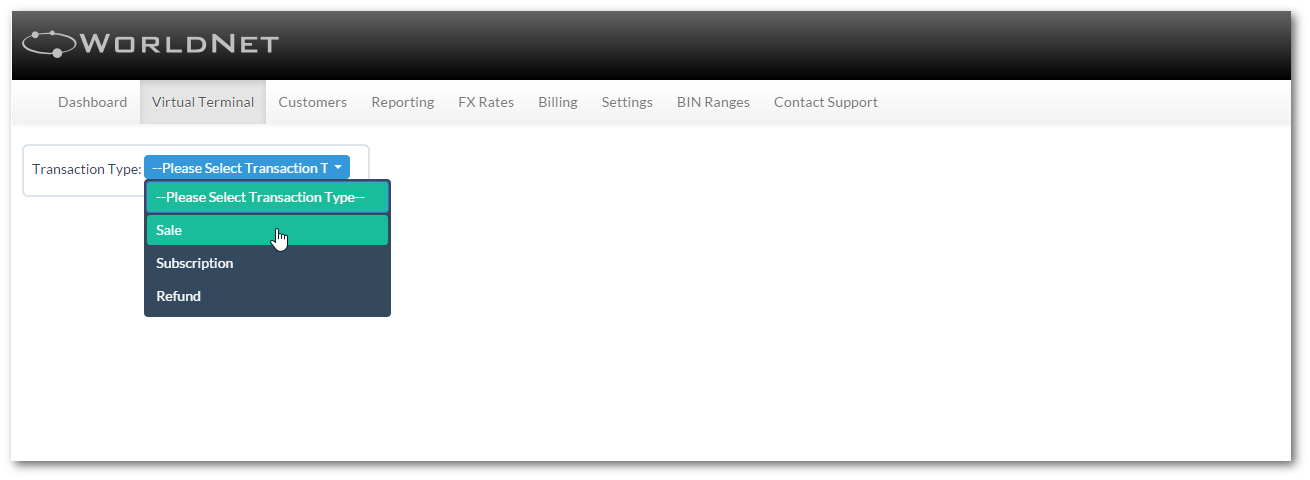The image size is (1310, 480).
Task: Click the Contact Support link
Action: pos(826,102)
